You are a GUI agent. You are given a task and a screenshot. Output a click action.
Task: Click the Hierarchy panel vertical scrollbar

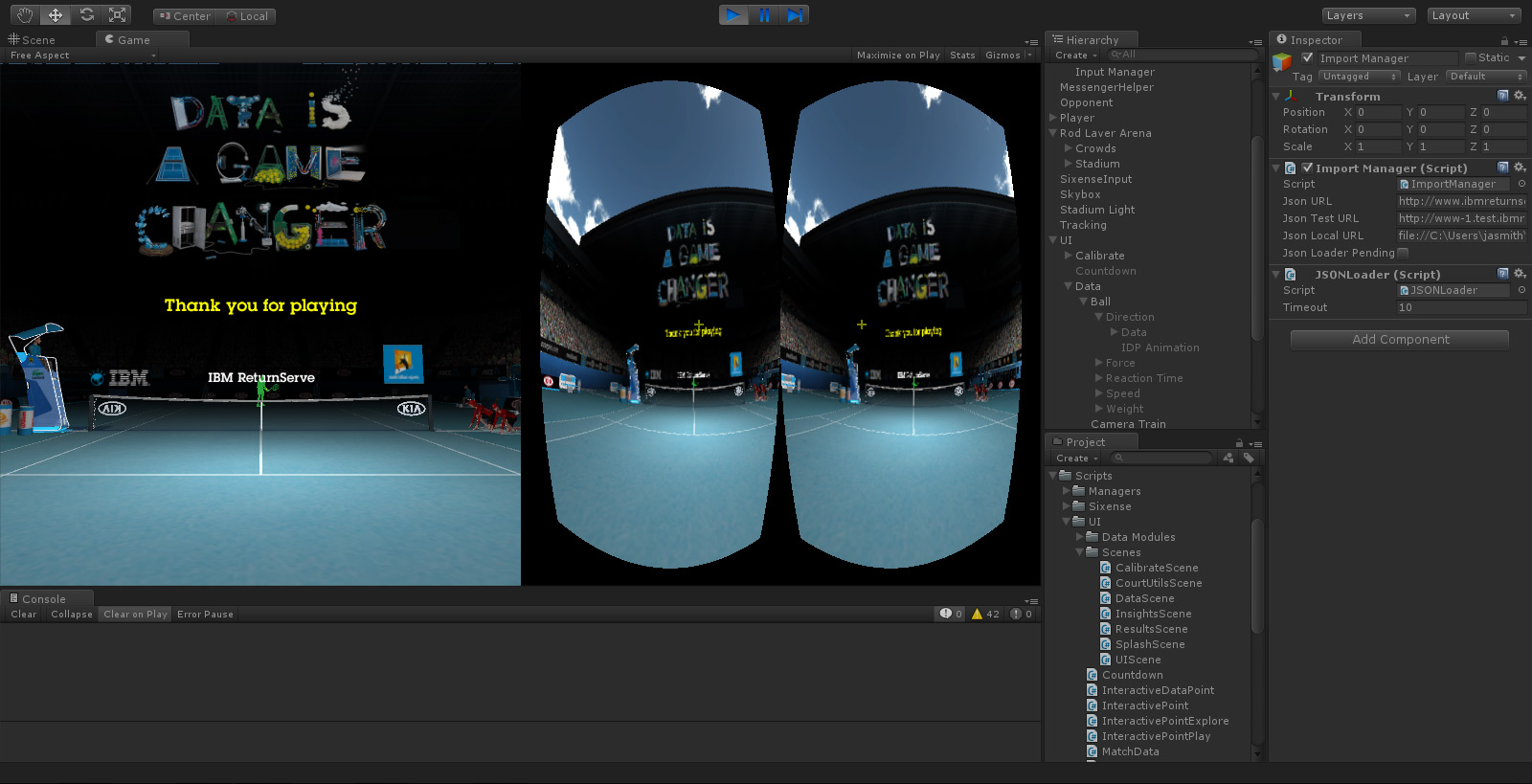click(x=1257, y=239)
